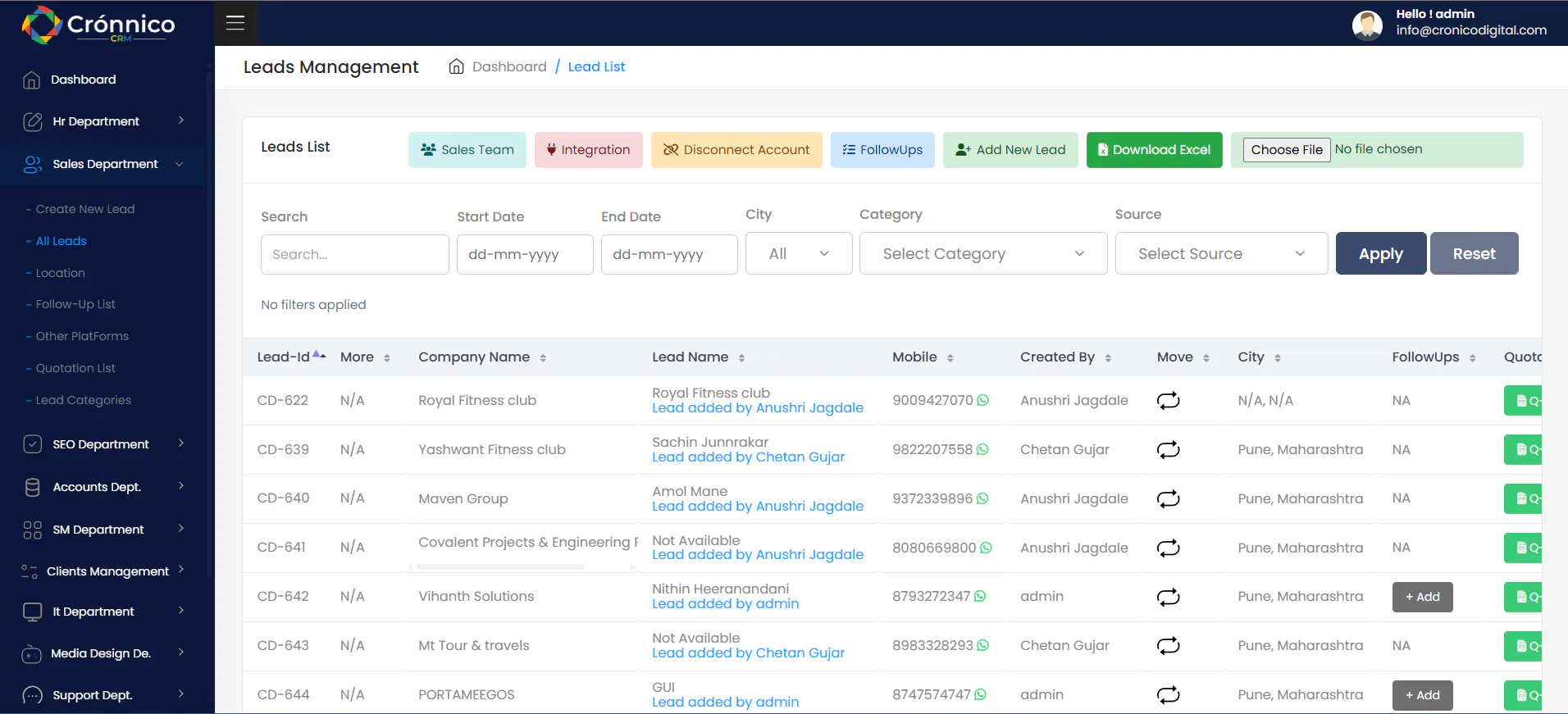Go to Dashboard in sidebar
The width and height of the screenshot is (1568, 714).
pos(83,80)
